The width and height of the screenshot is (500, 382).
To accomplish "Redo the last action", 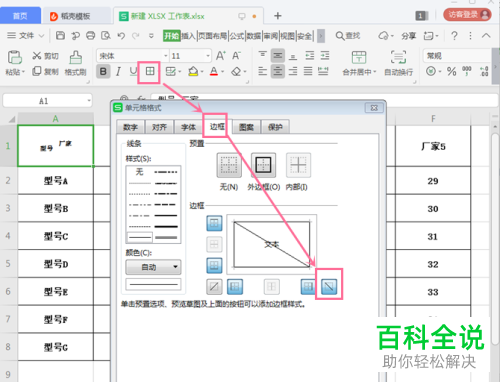I will tap(136, 35).
